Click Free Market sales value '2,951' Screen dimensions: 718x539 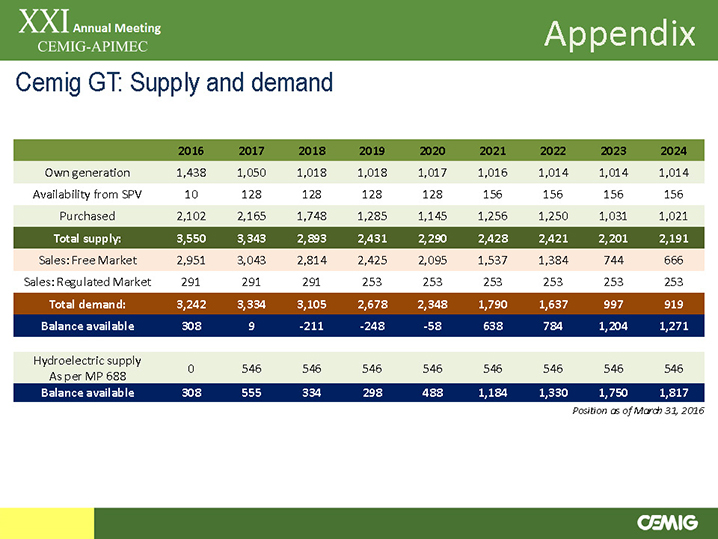pos(191,260)
